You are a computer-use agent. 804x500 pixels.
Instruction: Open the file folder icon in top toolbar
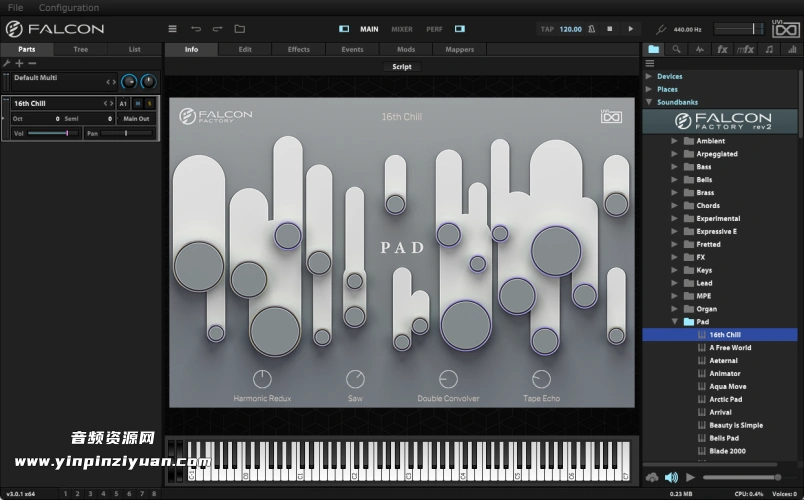pos(239,29)
